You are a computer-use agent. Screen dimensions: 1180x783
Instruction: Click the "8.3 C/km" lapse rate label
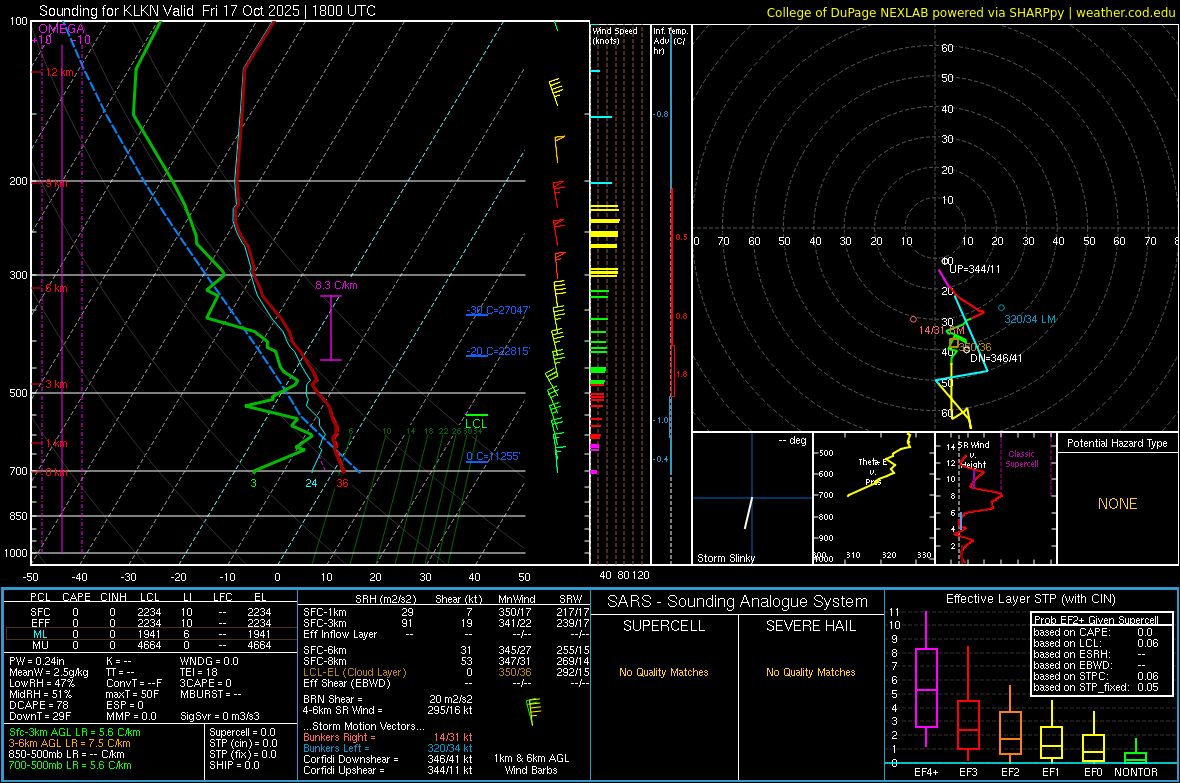pos(336,285)
